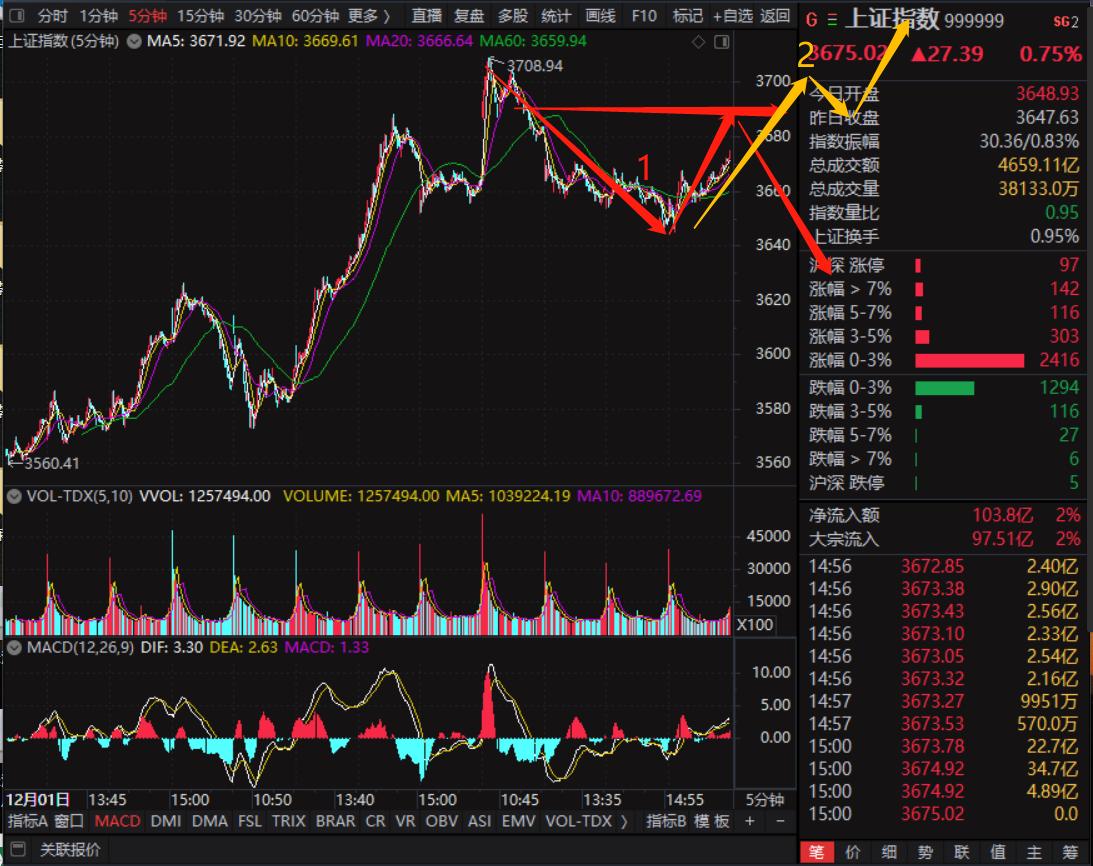Viewport: 1093px width, 866px height.
Task: Click the 返回 back button
Action: [775, 15]
